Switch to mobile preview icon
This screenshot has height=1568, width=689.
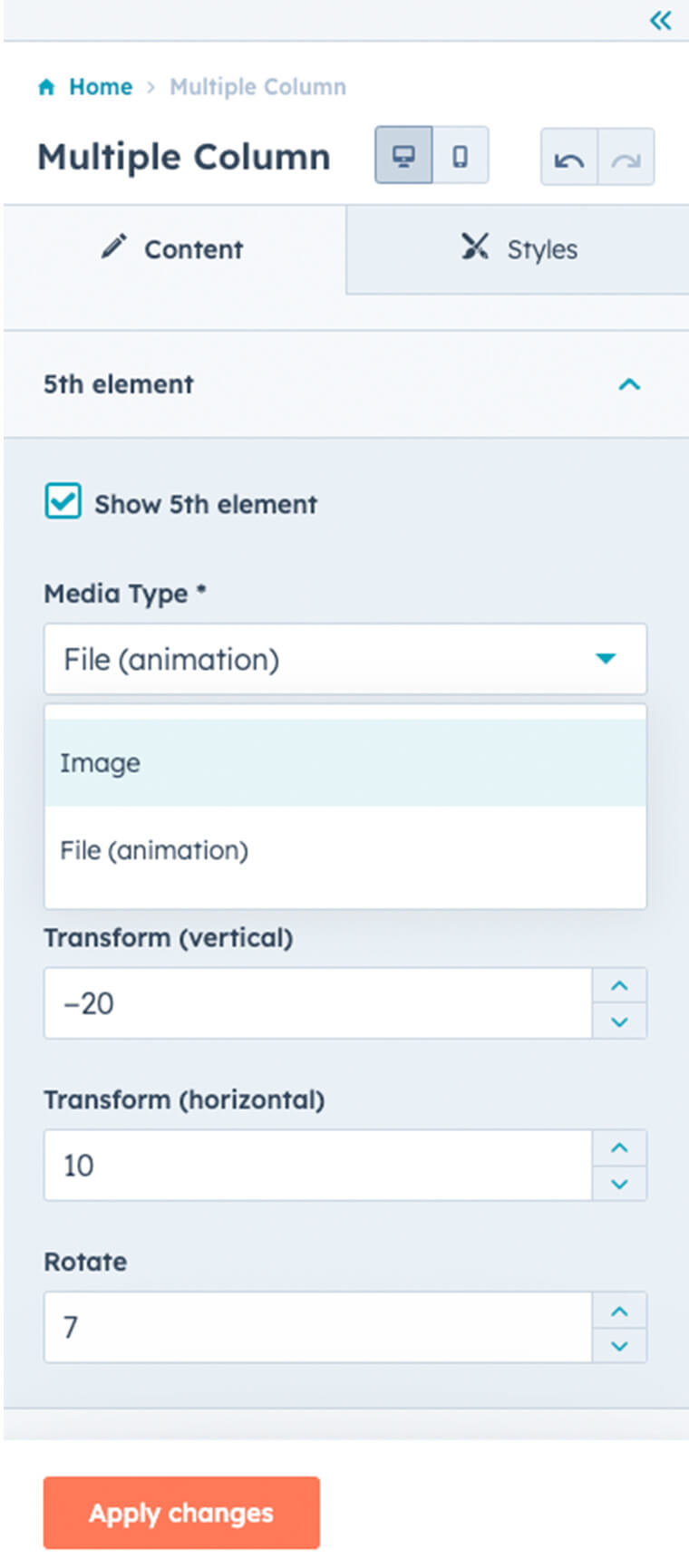tap(461, 156)
